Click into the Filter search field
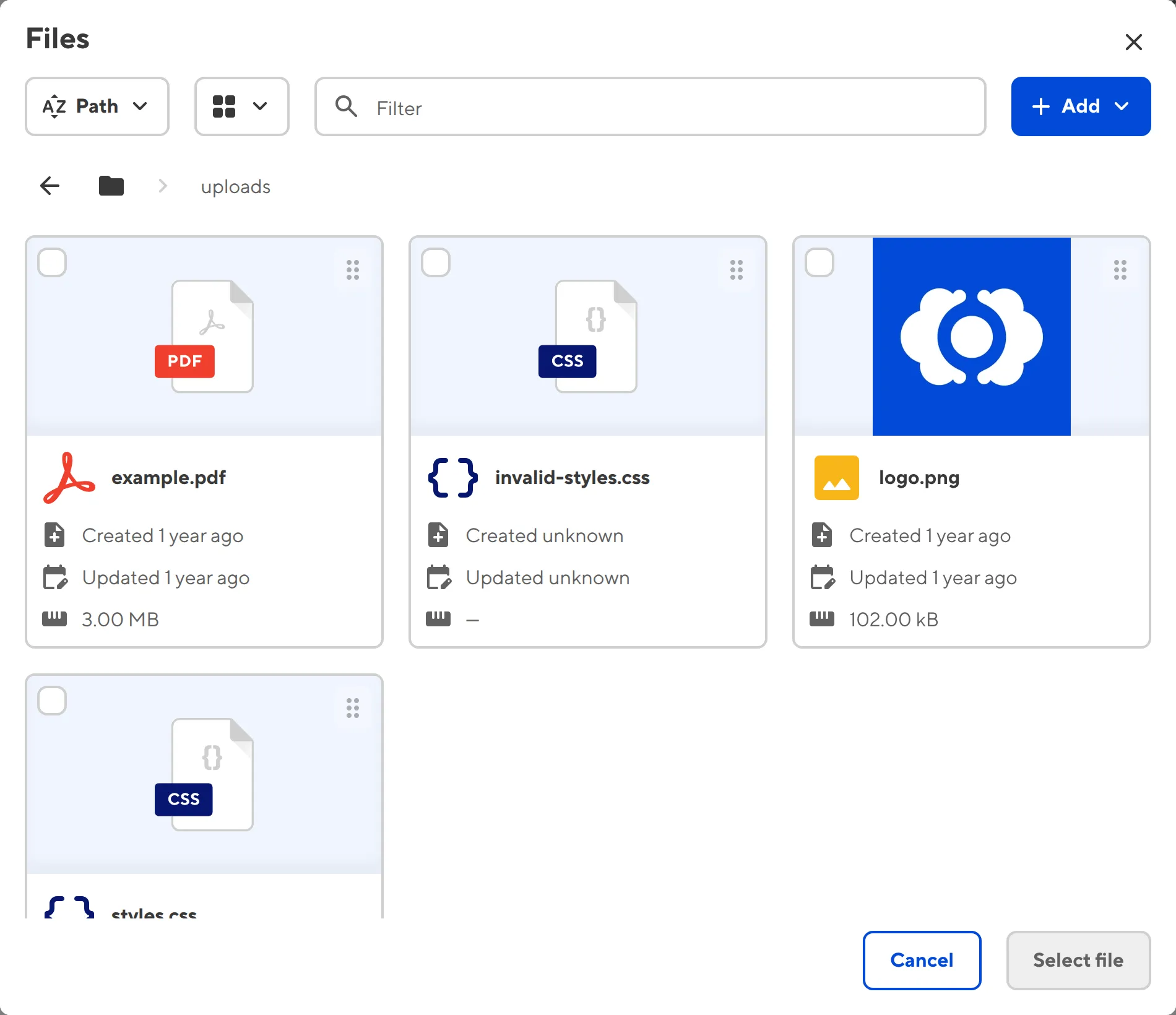 (x=668, y=108)
